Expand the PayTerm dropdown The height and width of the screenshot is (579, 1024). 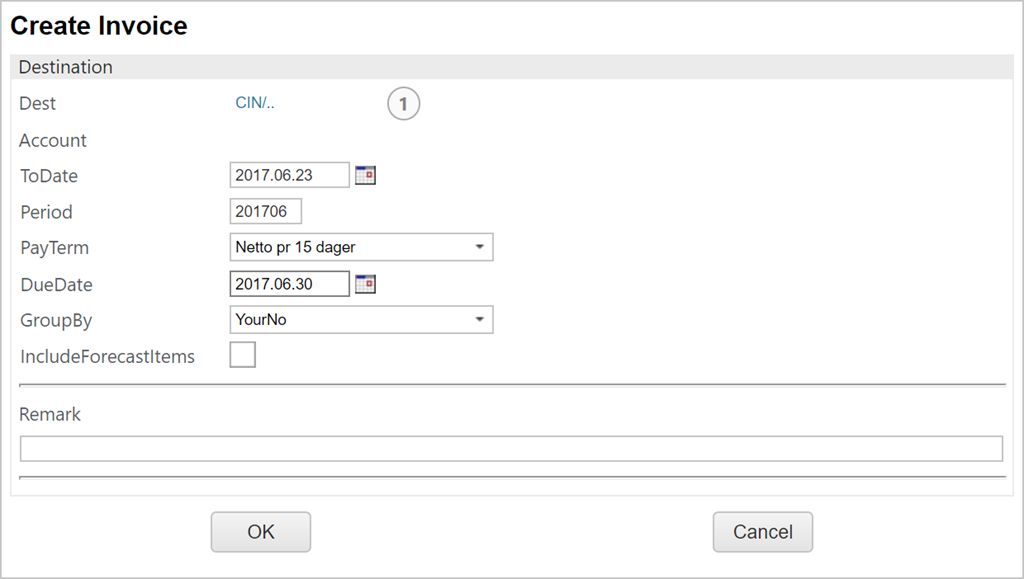[361, 247]
